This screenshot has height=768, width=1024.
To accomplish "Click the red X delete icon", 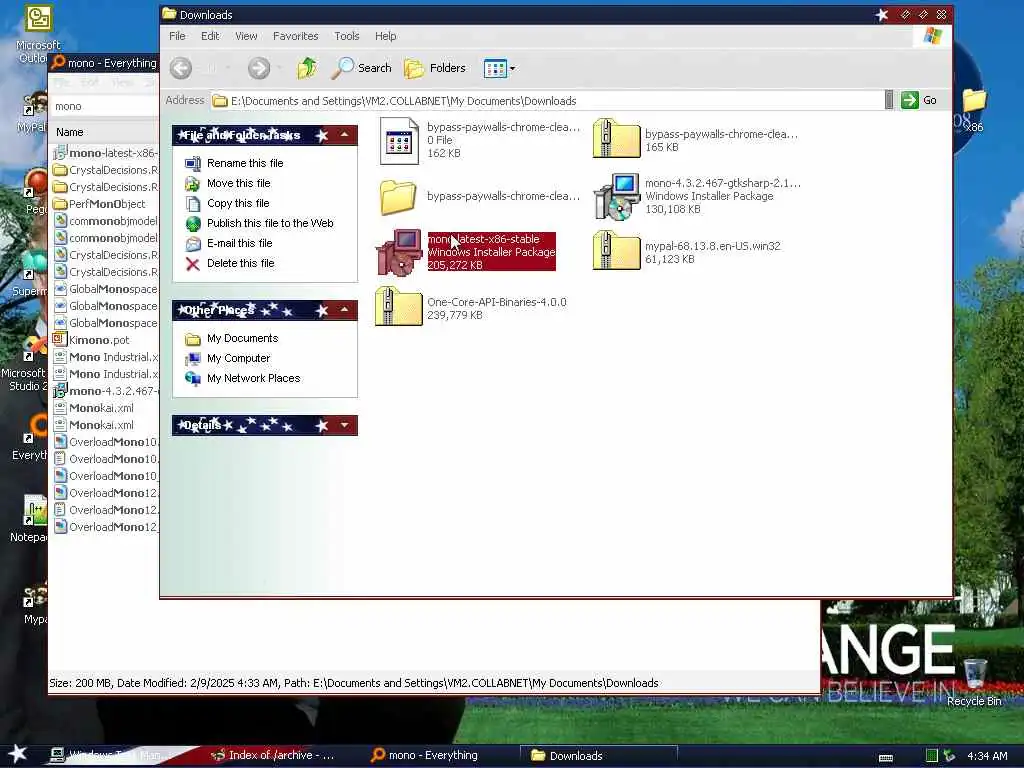I will click(x=193, y=264).
